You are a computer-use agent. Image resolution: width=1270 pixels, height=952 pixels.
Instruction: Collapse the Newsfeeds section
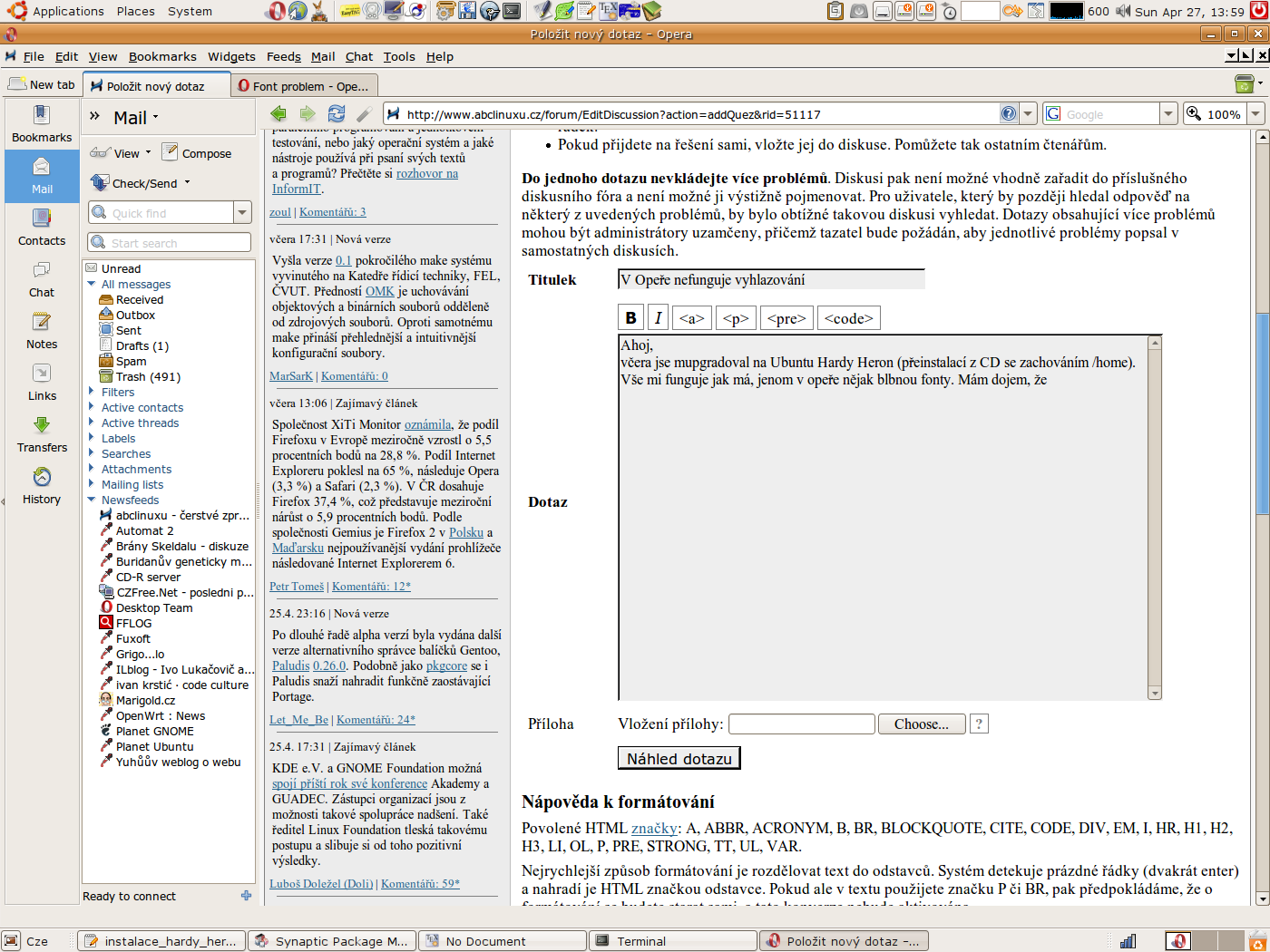click(92, 500)
